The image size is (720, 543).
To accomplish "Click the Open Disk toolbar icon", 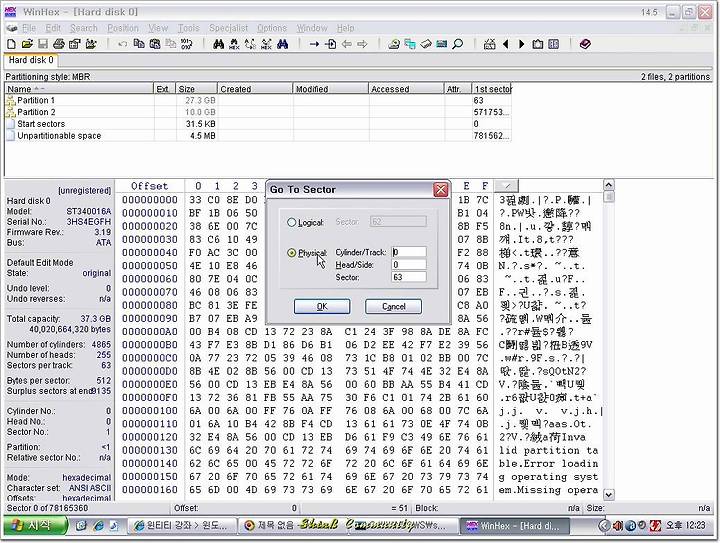I will point(394,44).
